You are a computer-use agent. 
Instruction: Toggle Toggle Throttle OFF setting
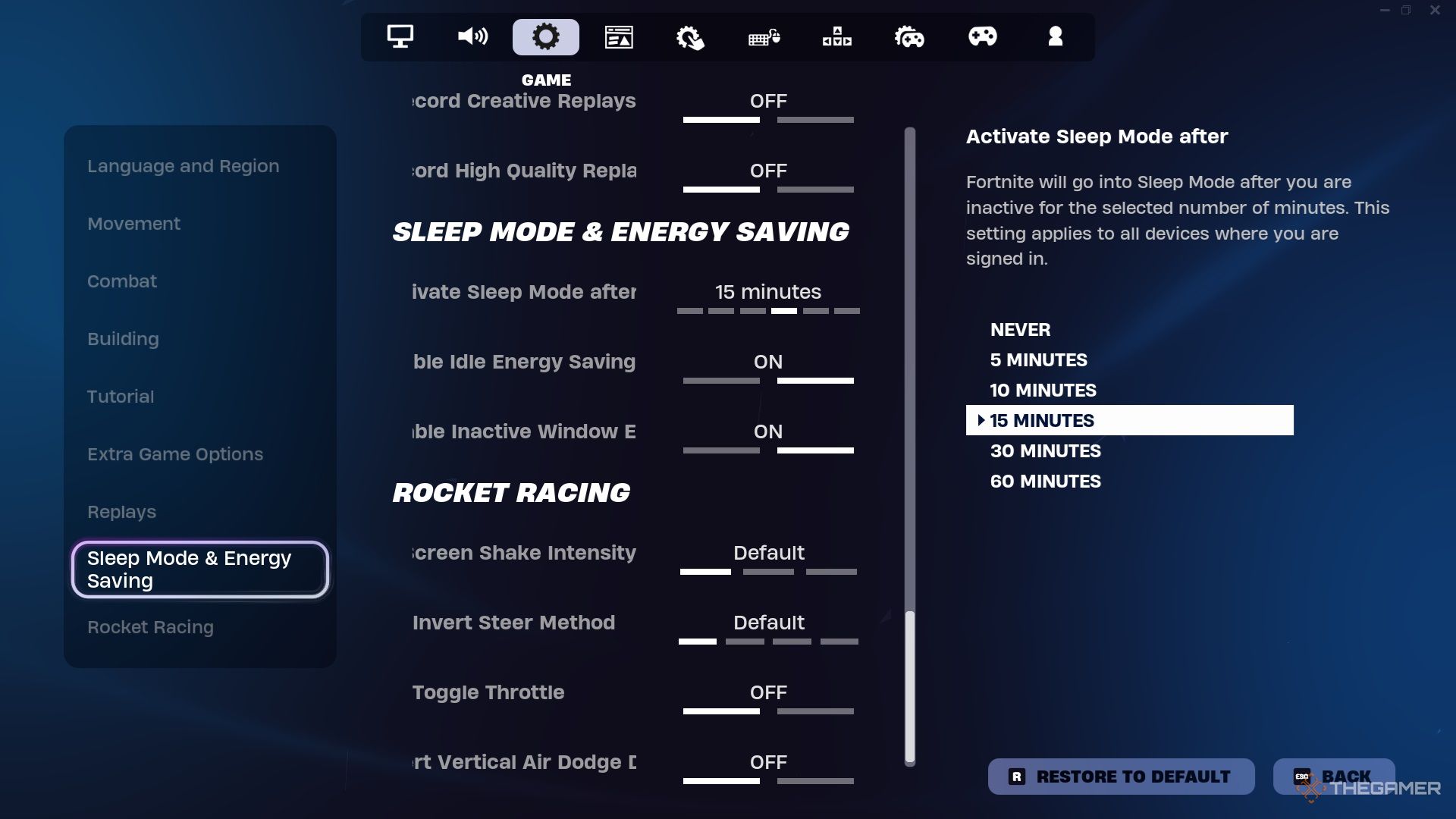(x=769, y=692)
